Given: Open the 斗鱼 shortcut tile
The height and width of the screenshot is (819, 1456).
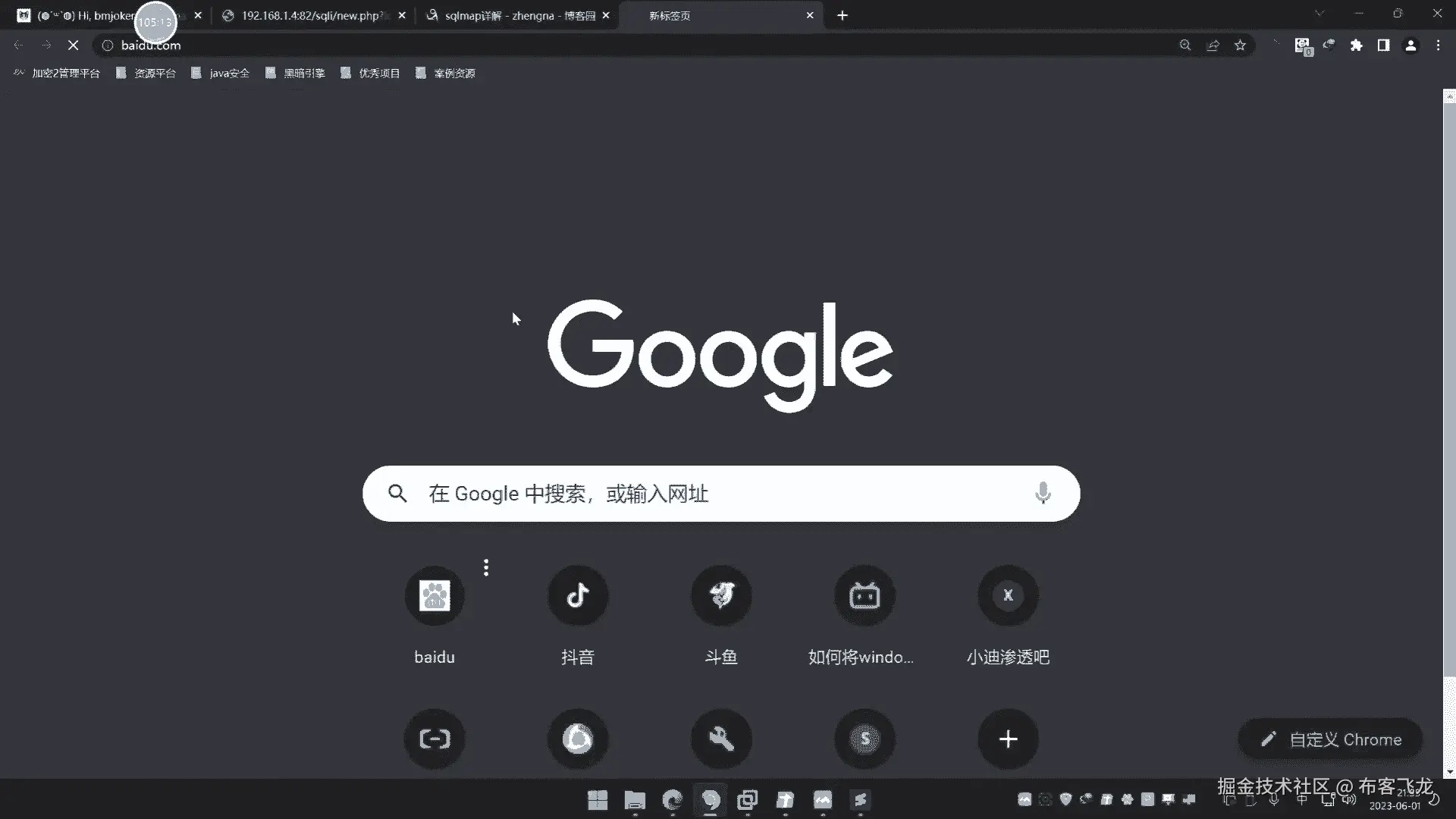Looking at the screenshot, I should tap(721, 596).
